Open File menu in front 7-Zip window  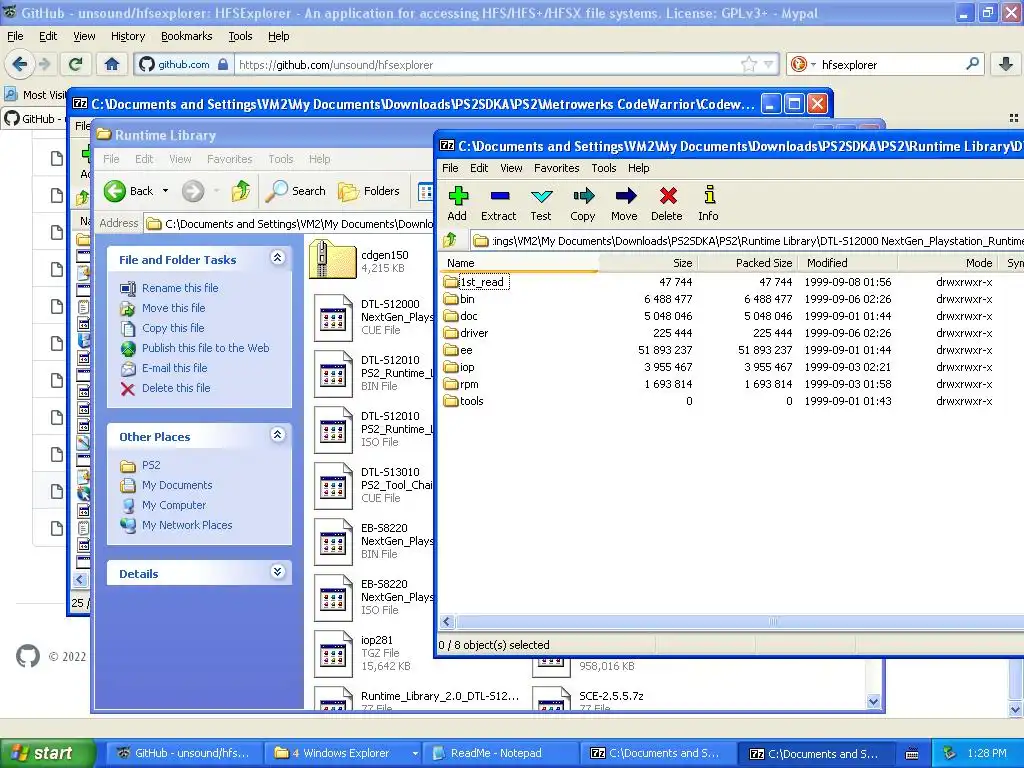450,168
